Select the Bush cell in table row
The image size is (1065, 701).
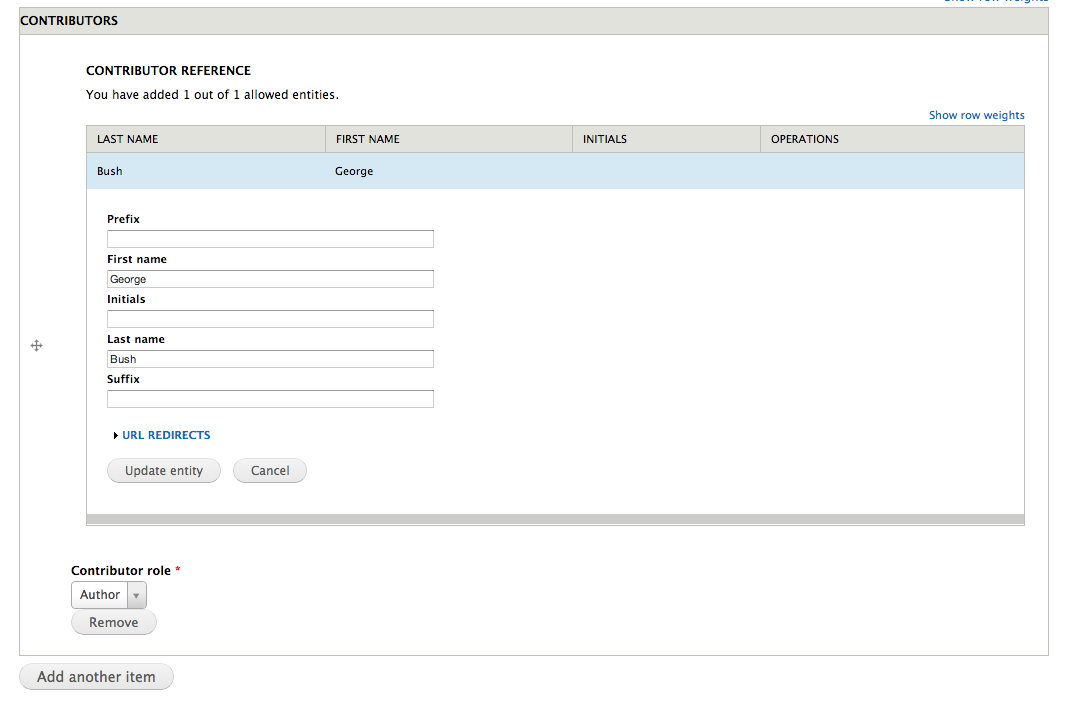(110, 171)
